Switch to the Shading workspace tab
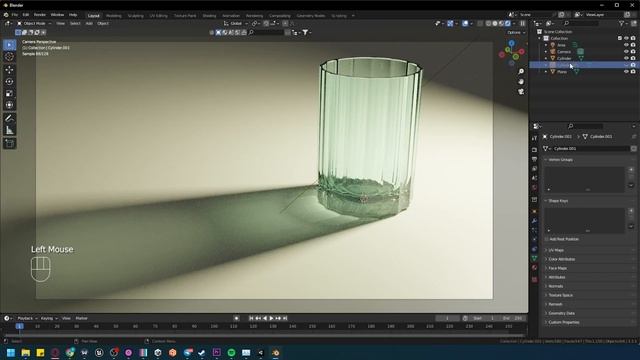 tap(209, 16)
